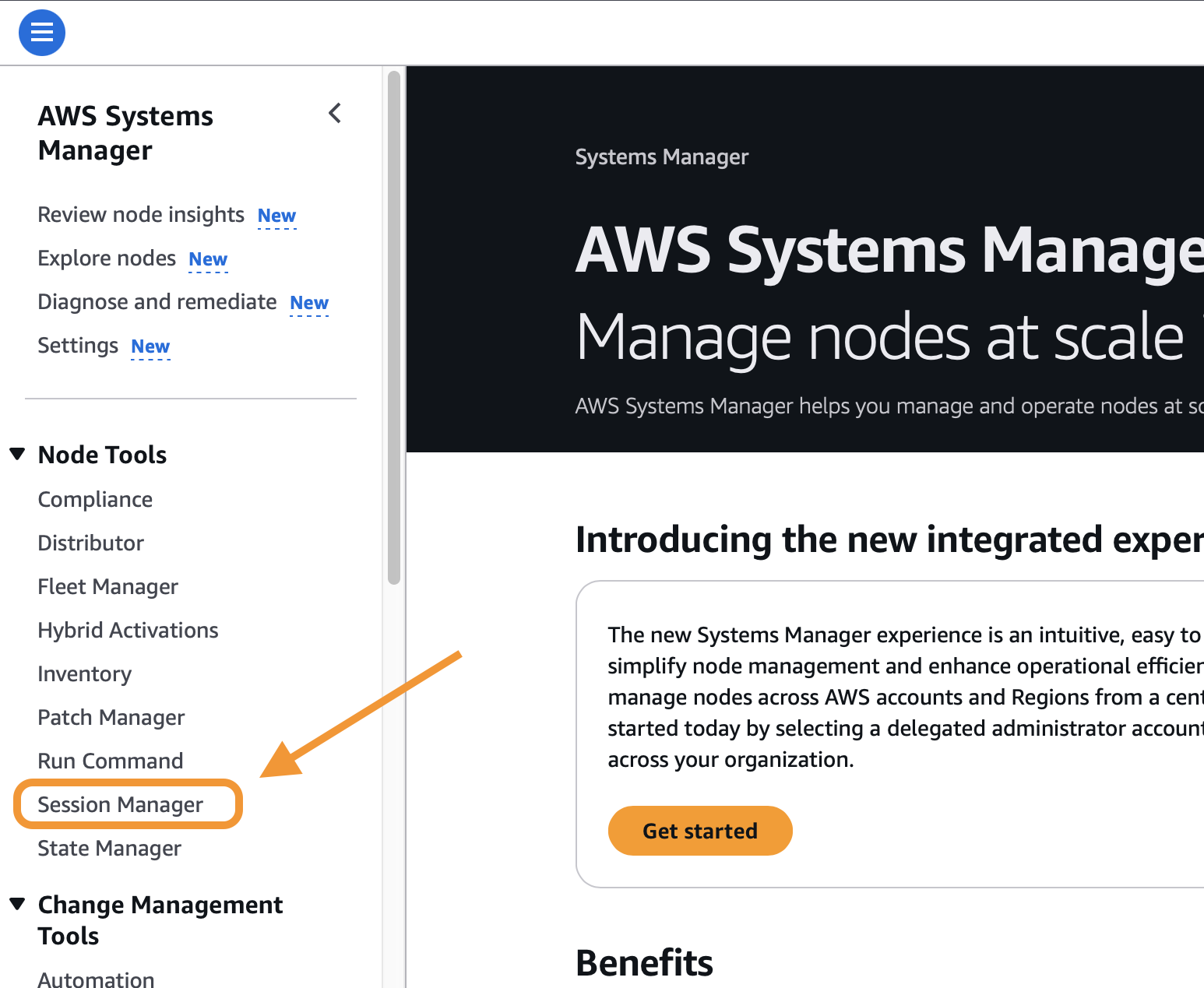Open Patch Manager
The height and width of the screenshot is (988, 1204).
tap(111, 717)
